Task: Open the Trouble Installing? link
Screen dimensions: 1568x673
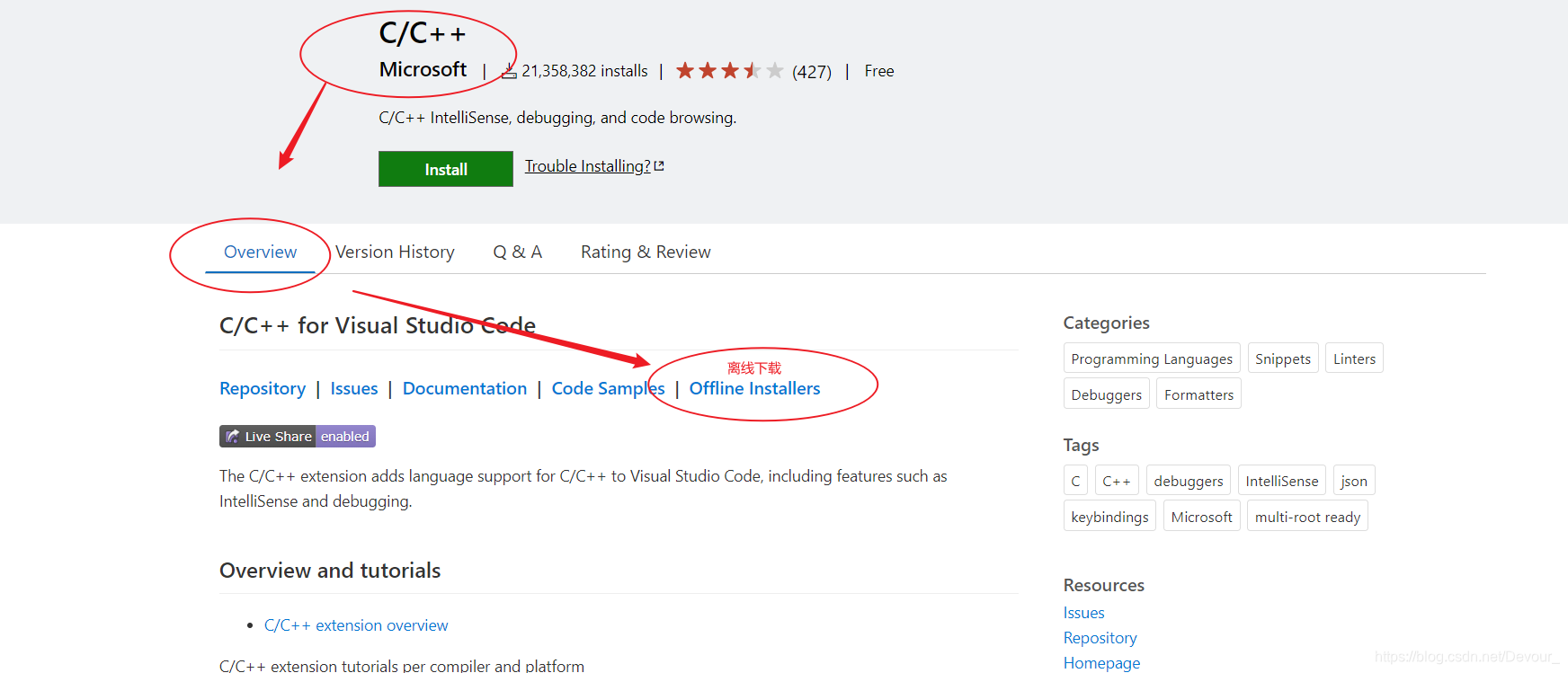Action: click(588, 166)
